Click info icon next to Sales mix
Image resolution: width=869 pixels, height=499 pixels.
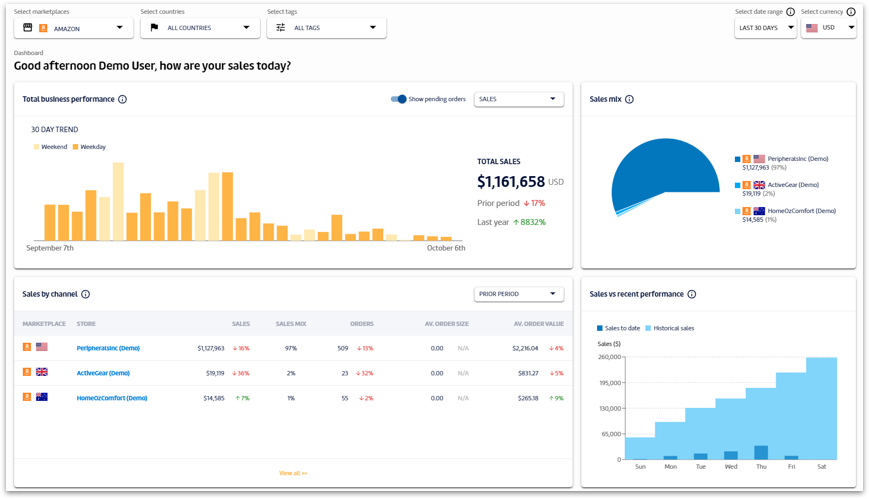click(630, 99)
